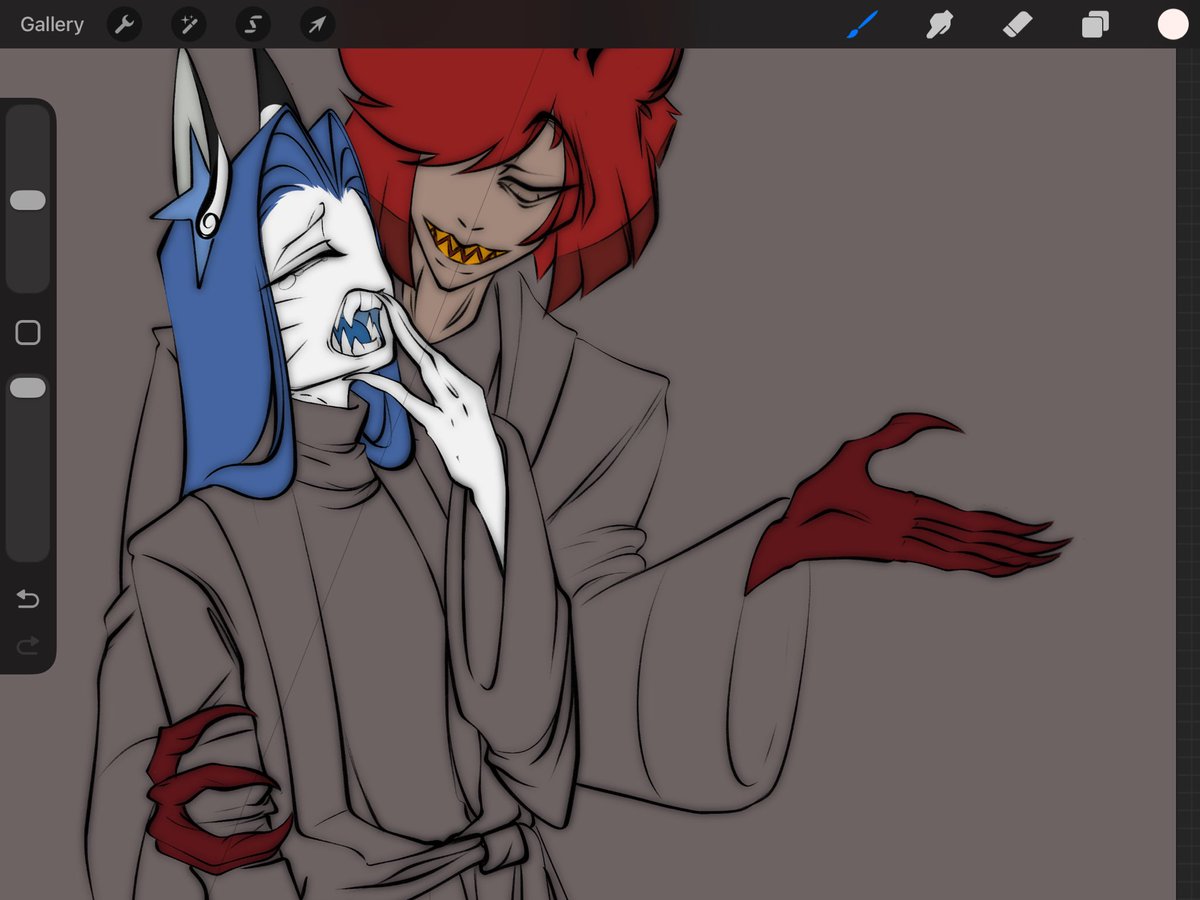Select the Selection tool

point(252,24)
